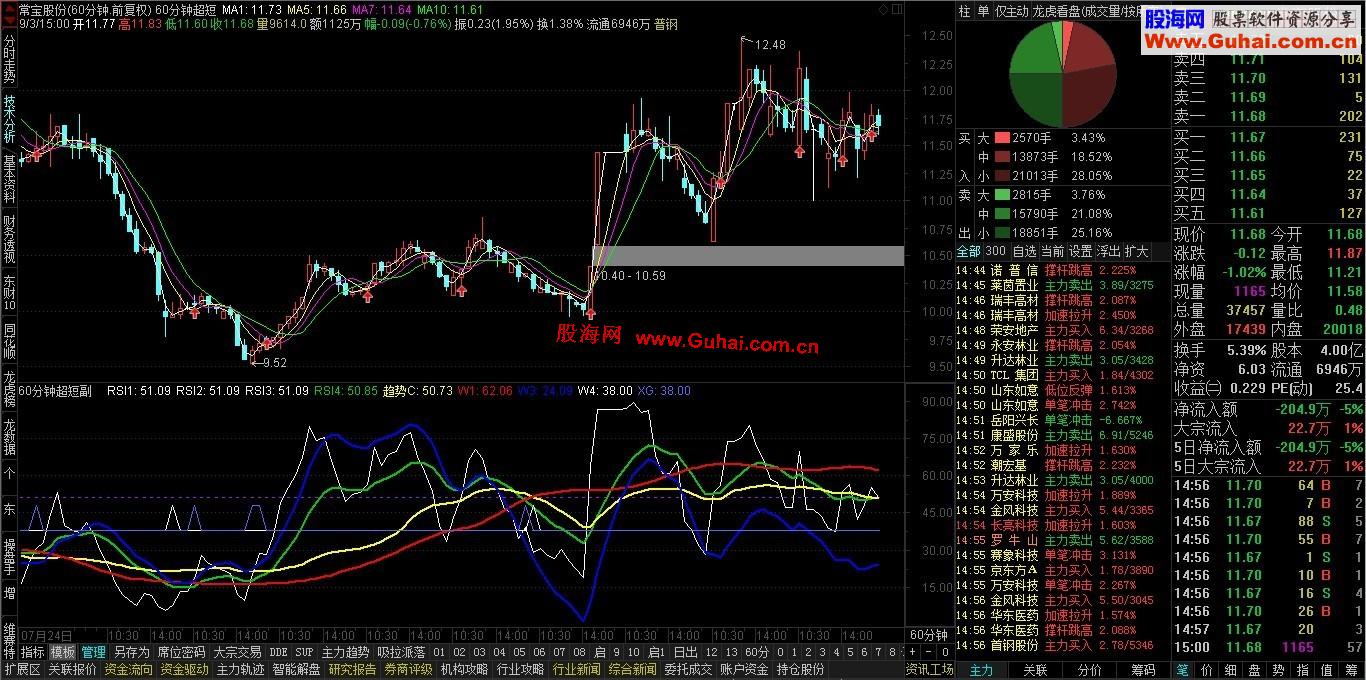
Task: Select the 60分 period button
Action: click(757, 652)
